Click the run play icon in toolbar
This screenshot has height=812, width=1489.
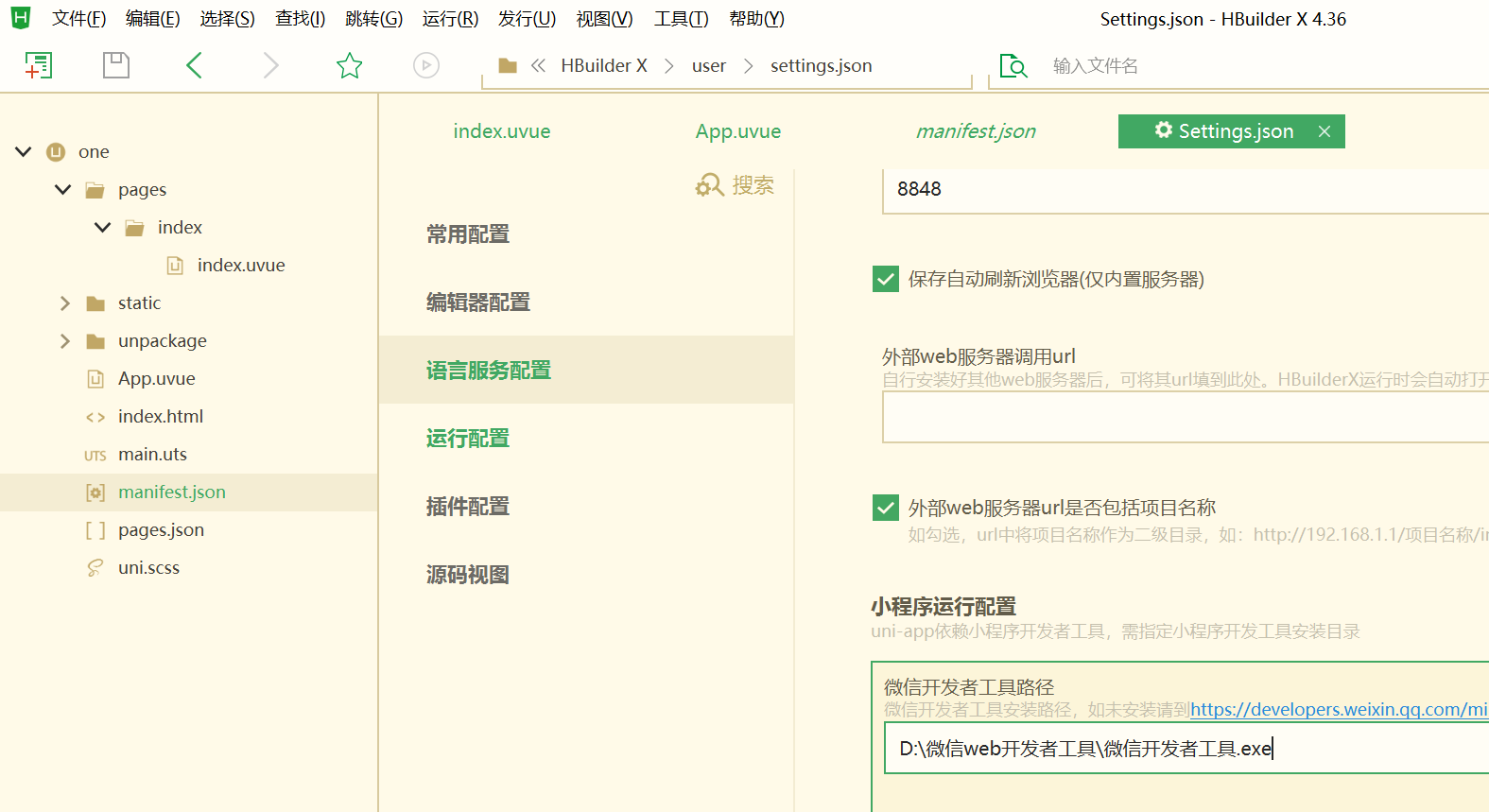coord(426,65)
